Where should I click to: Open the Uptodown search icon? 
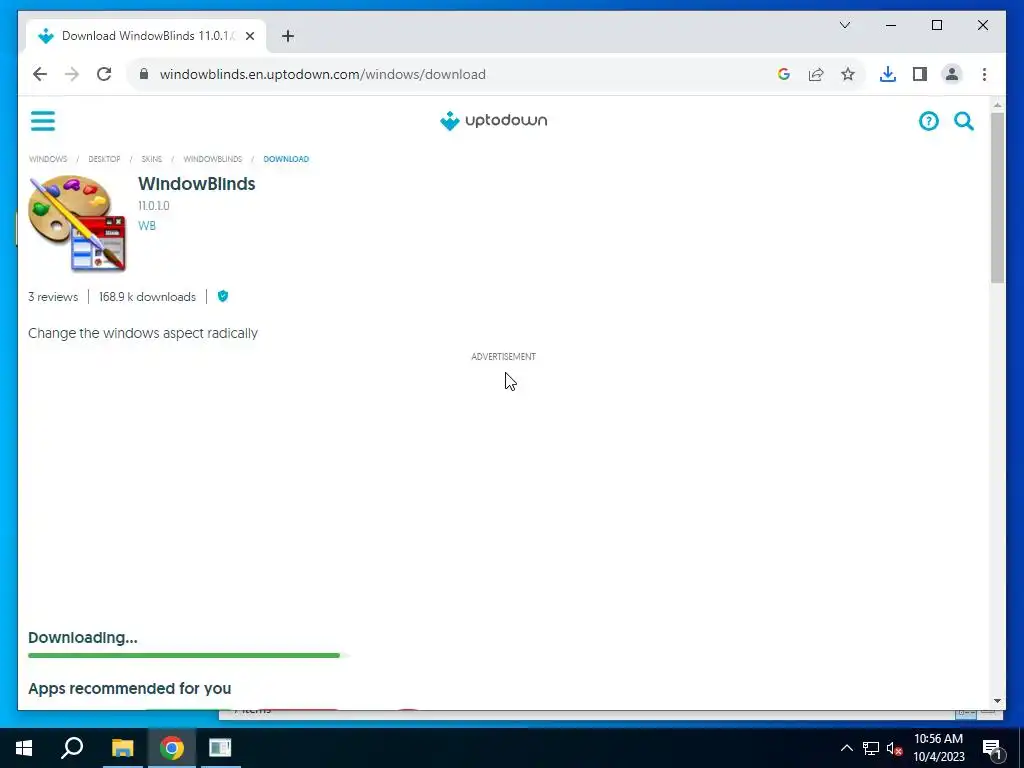pyautogui.click(x=963, y=121)
